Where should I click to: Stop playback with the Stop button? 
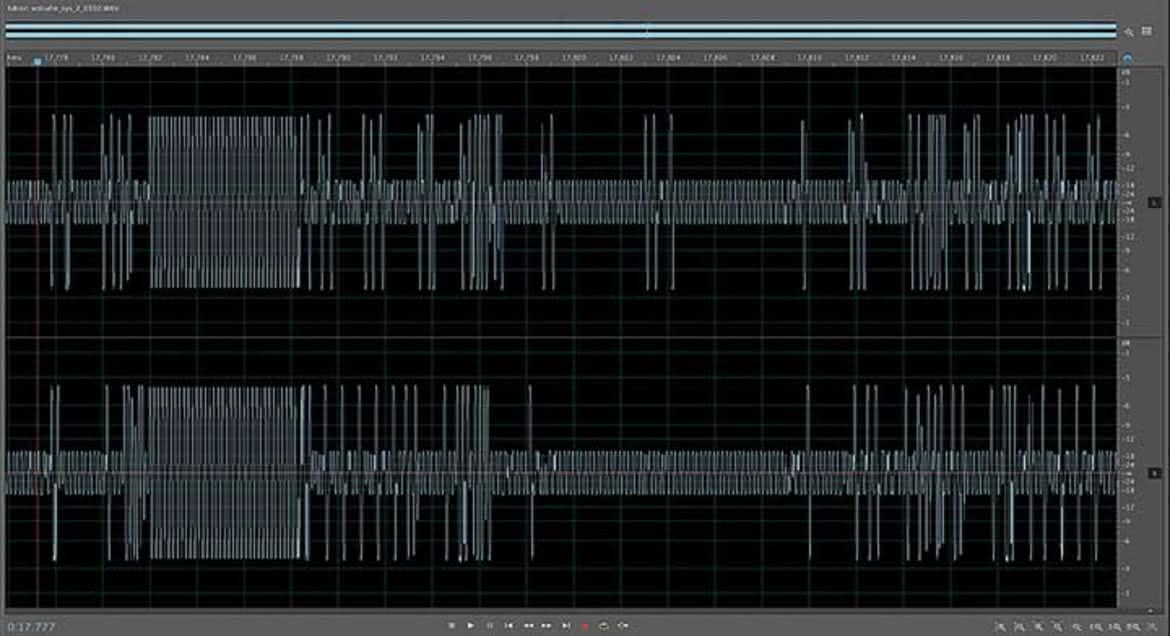(451, 626)
